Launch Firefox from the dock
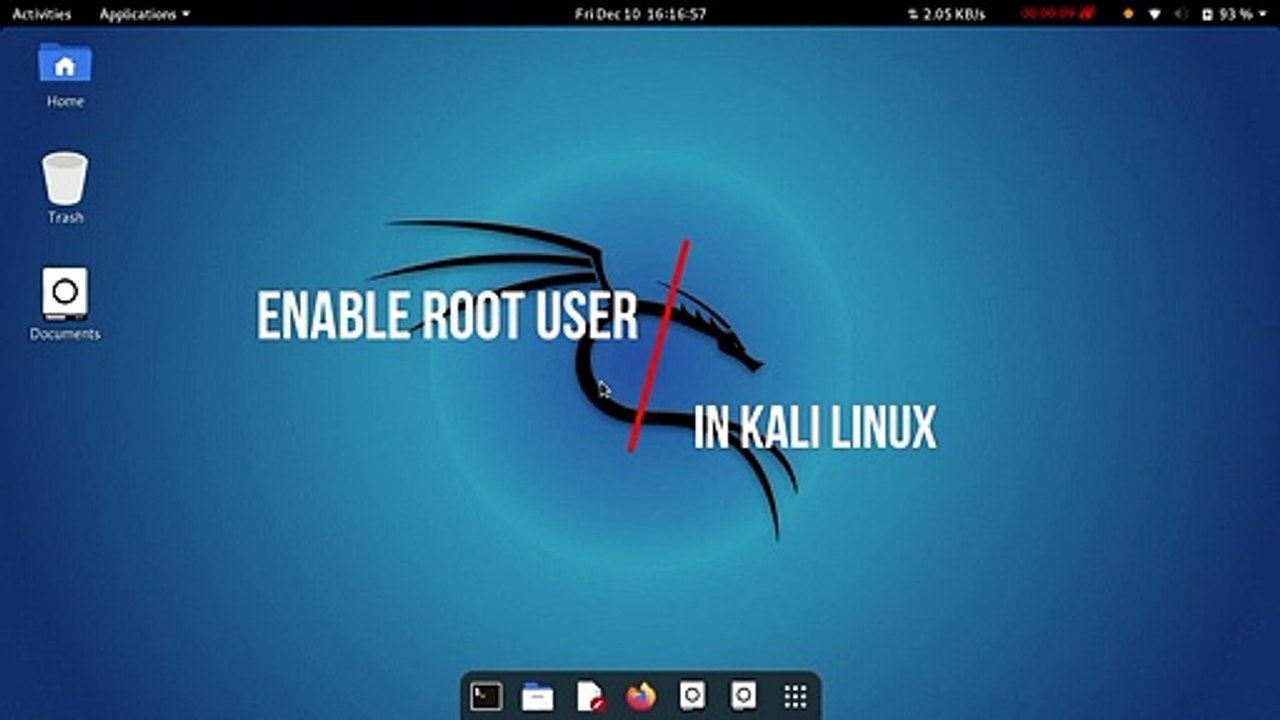1280x720 pixels. [641, 695]
